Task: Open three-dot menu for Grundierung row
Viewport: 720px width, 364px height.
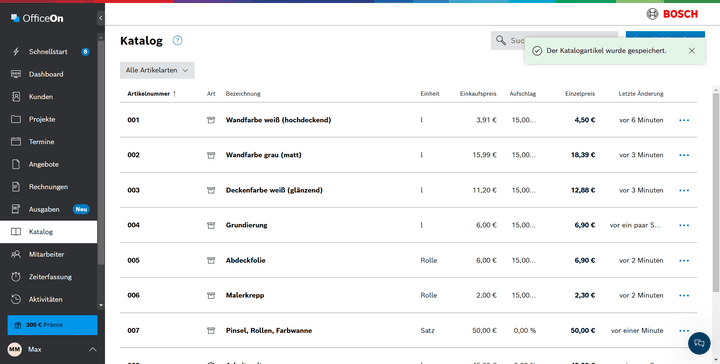Action: click(x=684, y=225)
